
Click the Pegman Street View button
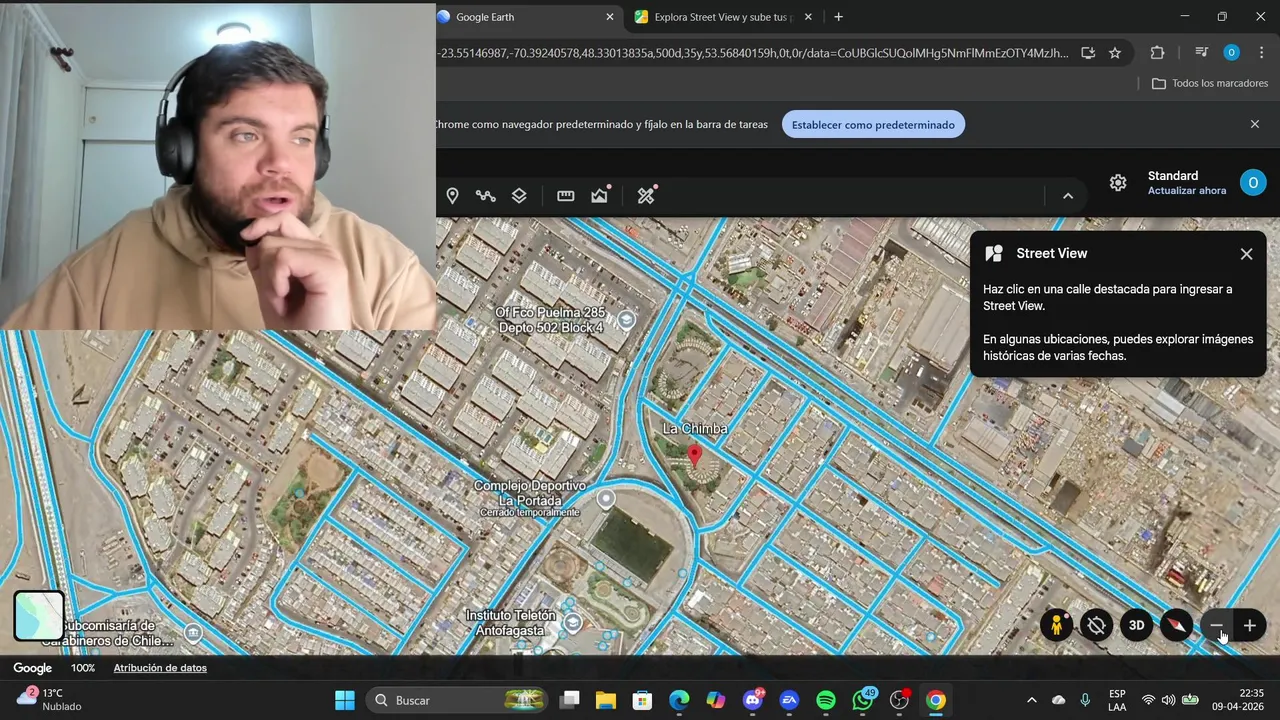1056,626
